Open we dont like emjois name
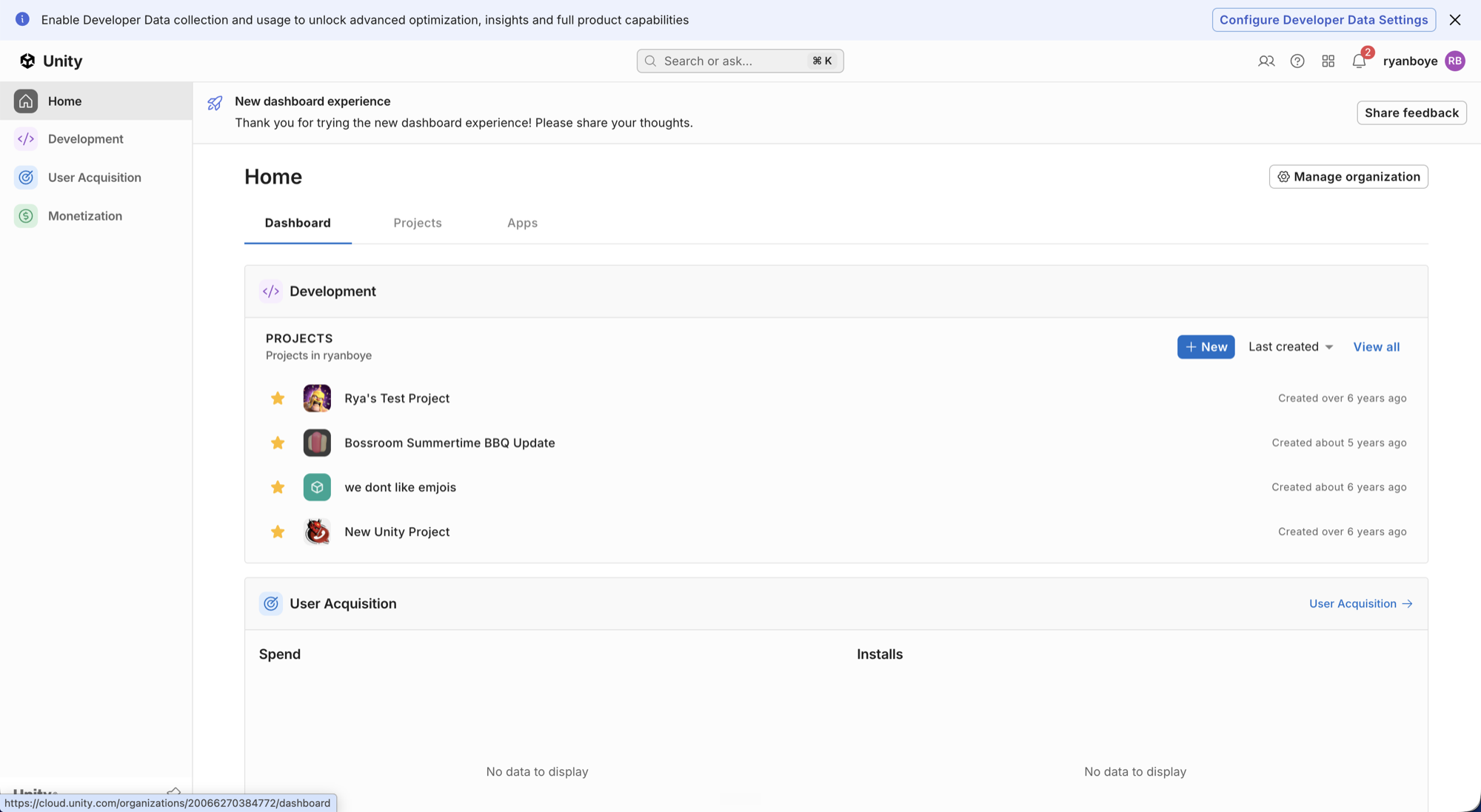Screen dimensions: 1481x812 pos(400,487)
